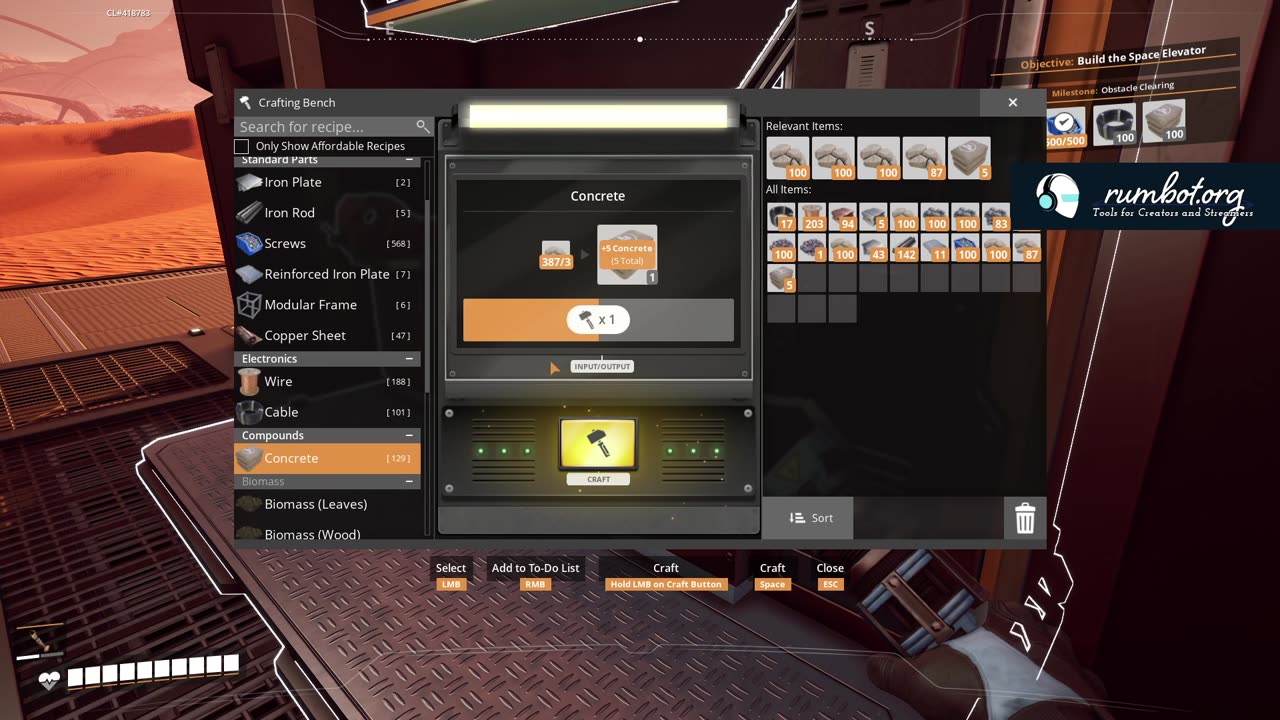The height and width of the screenshot is (720, 1280).
Task: Pick the blue Screws stack of 100
Action: 965,248
